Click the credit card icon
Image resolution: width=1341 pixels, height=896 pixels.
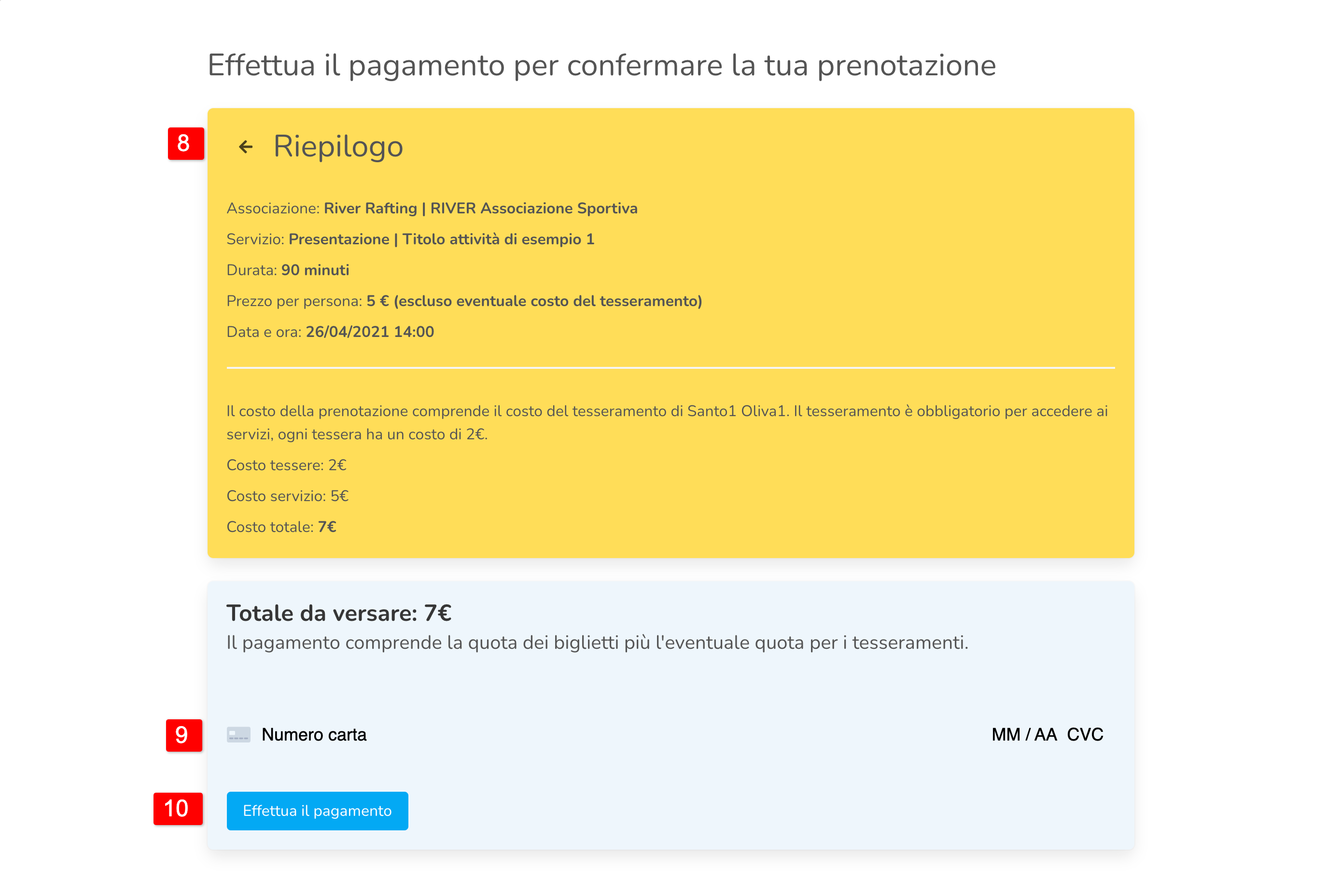(x=238, y=734)
